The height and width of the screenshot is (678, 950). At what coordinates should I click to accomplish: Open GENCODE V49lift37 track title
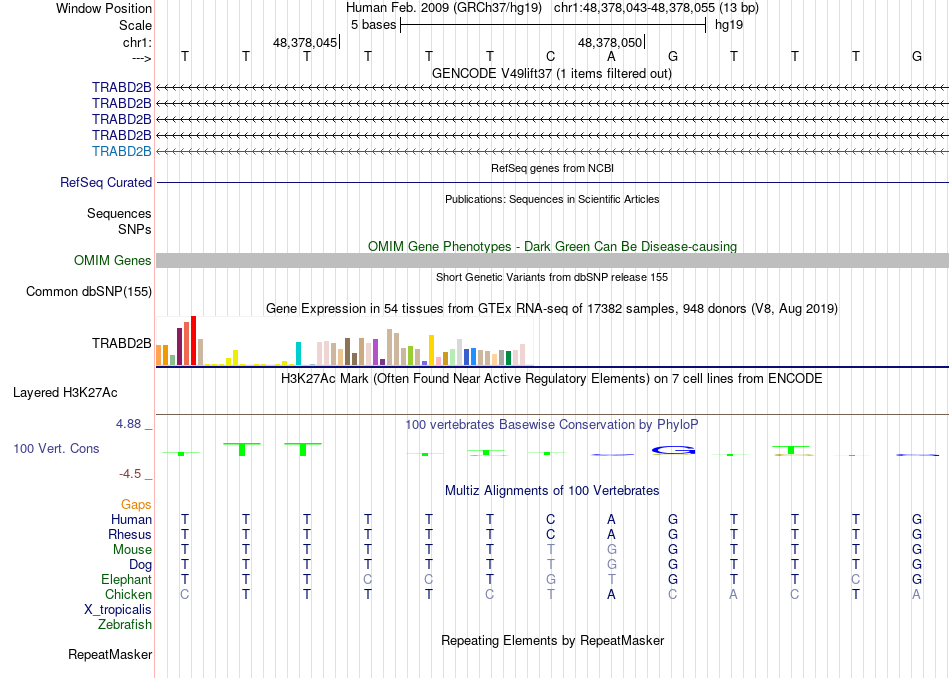pos(552,73)
